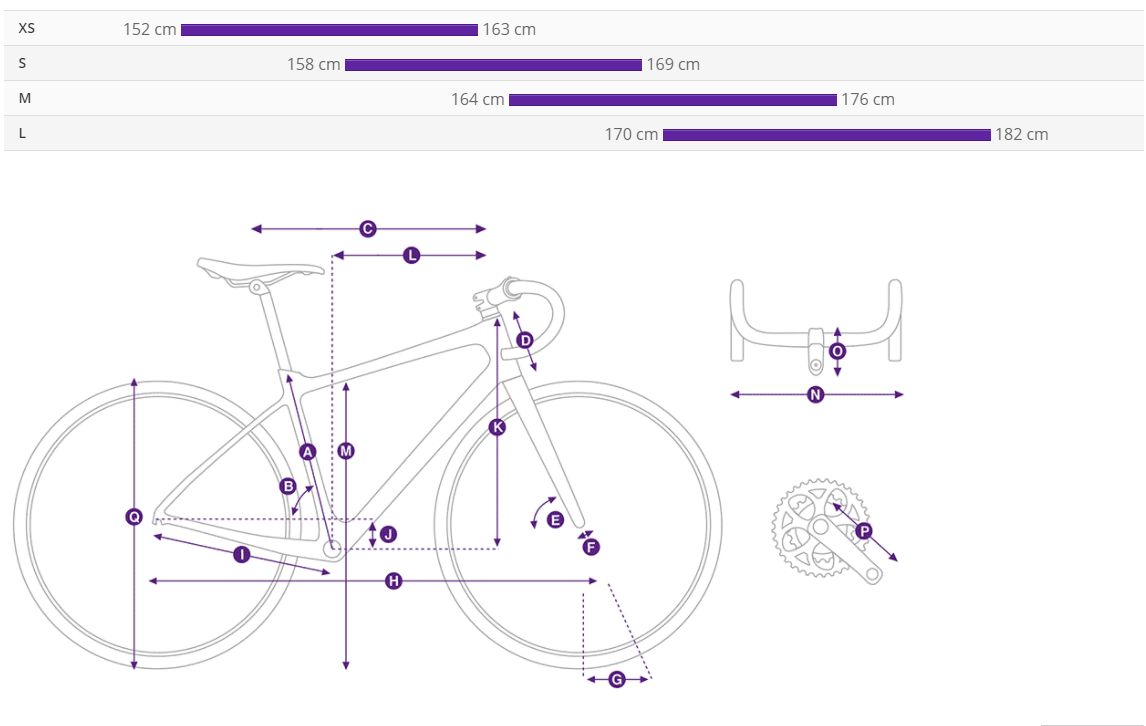Image resolution: width=1146 pixels, height=726 pixels.
Task: Select the K stack marker
Action: click(497, 427)
